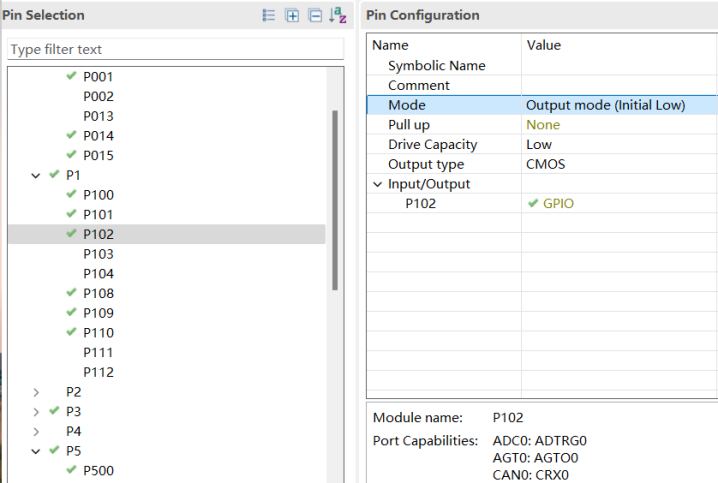Screen dimensions: 718x483
Task: Open the Pull up value 'None' dropdown
Action: tap(620, 125)
